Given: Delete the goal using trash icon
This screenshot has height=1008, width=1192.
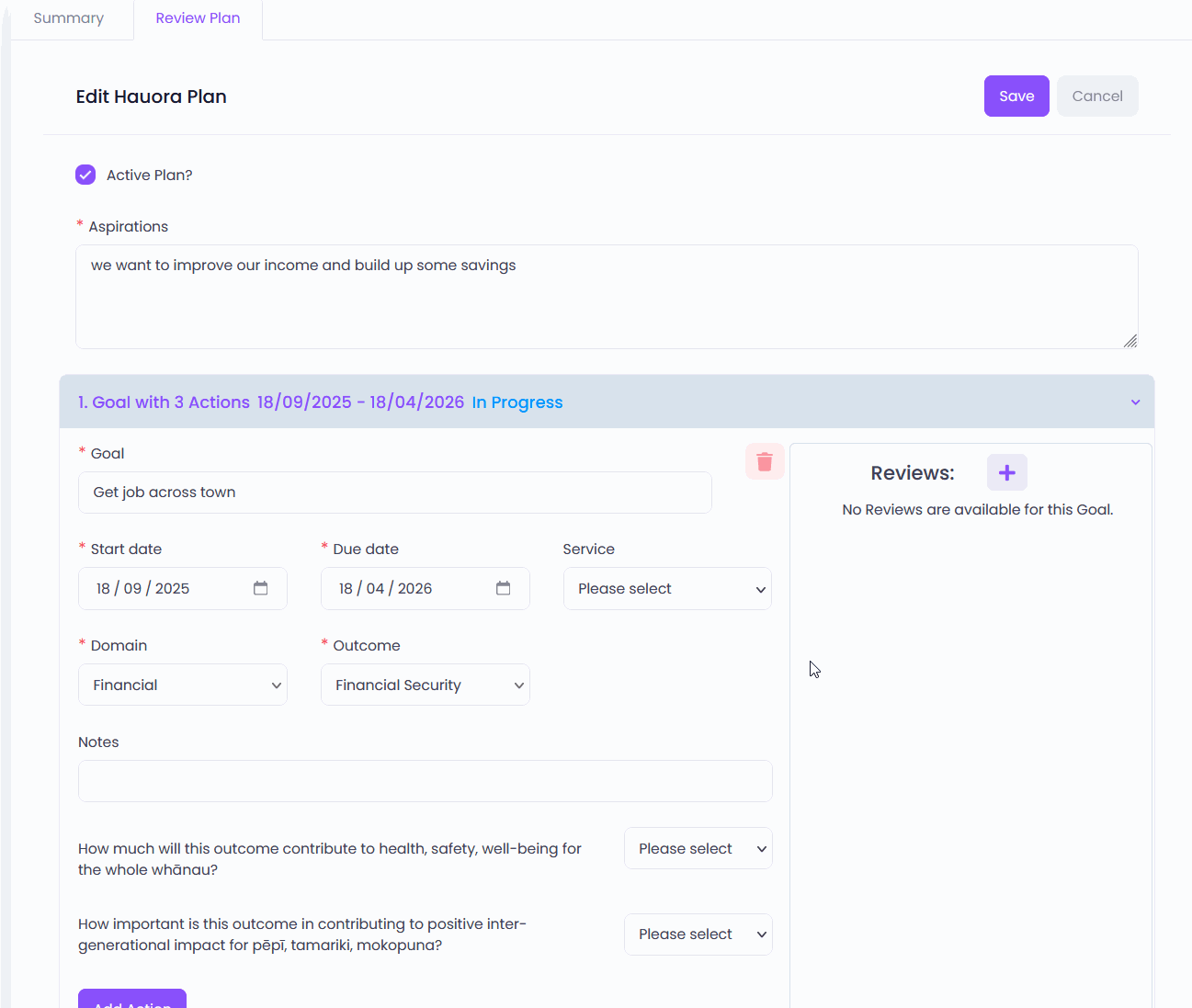Looking at the screenshot, I should [x=765, y=461].
